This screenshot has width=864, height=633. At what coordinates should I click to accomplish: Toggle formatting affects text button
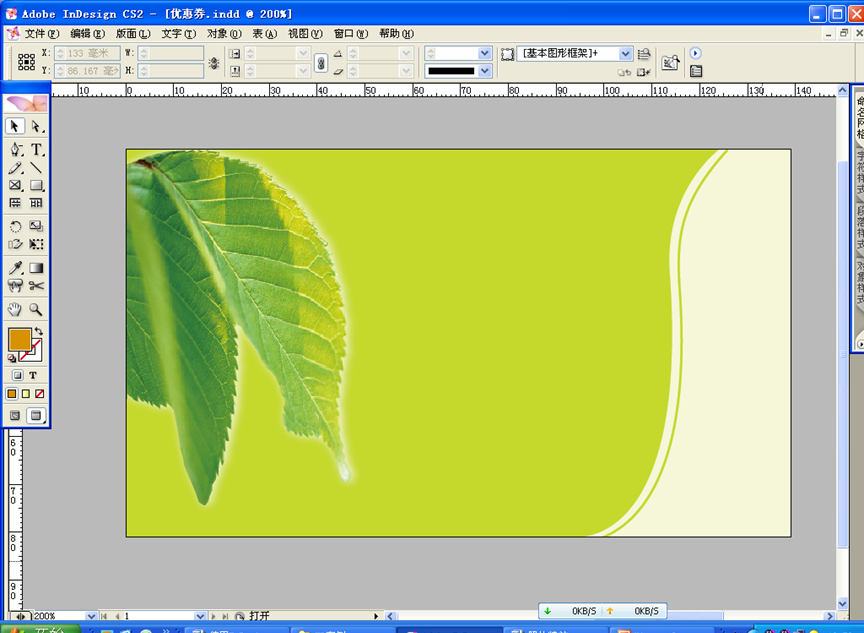click(33, 376)
